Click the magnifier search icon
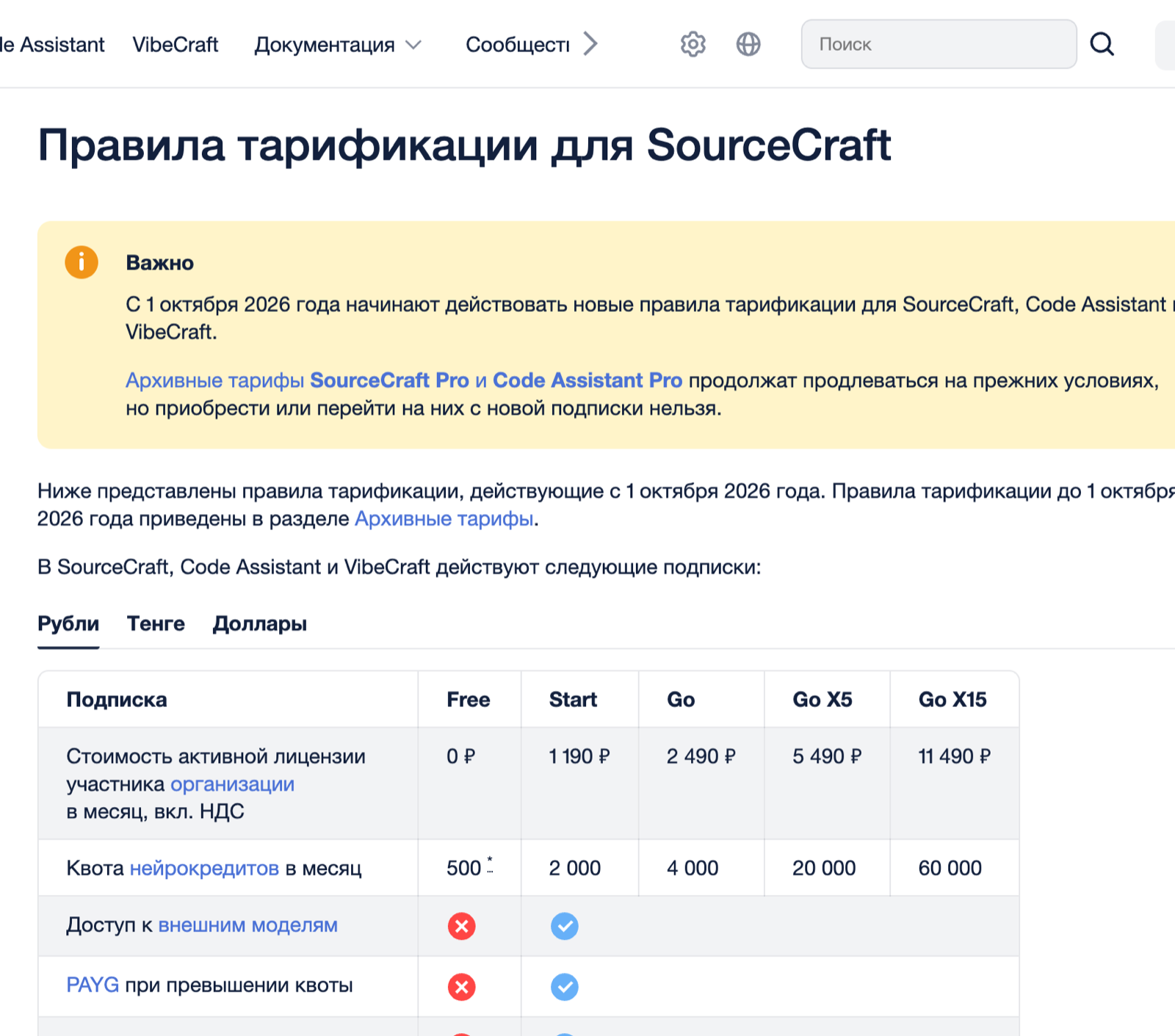Image resolution: width=1175 pixels, height=1036 pixels. 1102,44
